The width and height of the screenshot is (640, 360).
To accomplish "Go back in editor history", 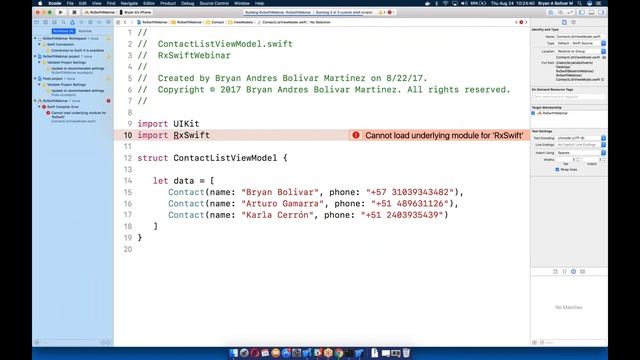I will [125, 22].
